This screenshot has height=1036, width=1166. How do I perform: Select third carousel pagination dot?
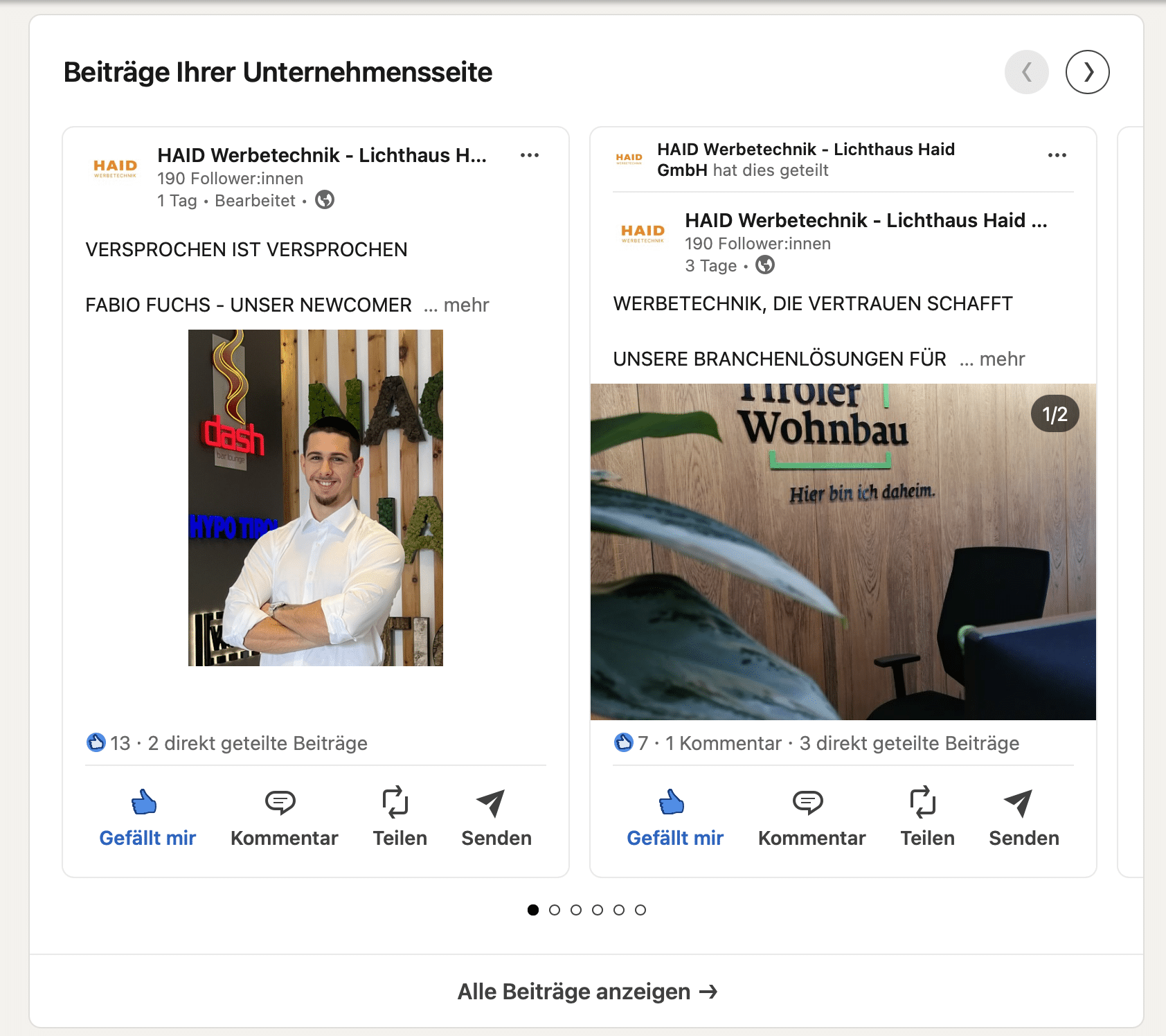tap(576, 910)
